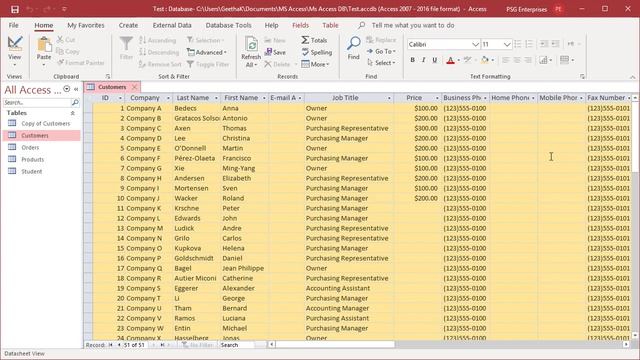Open the gridlines options
The height and width of the screenshot is (360, 640).
click(545, 60)
